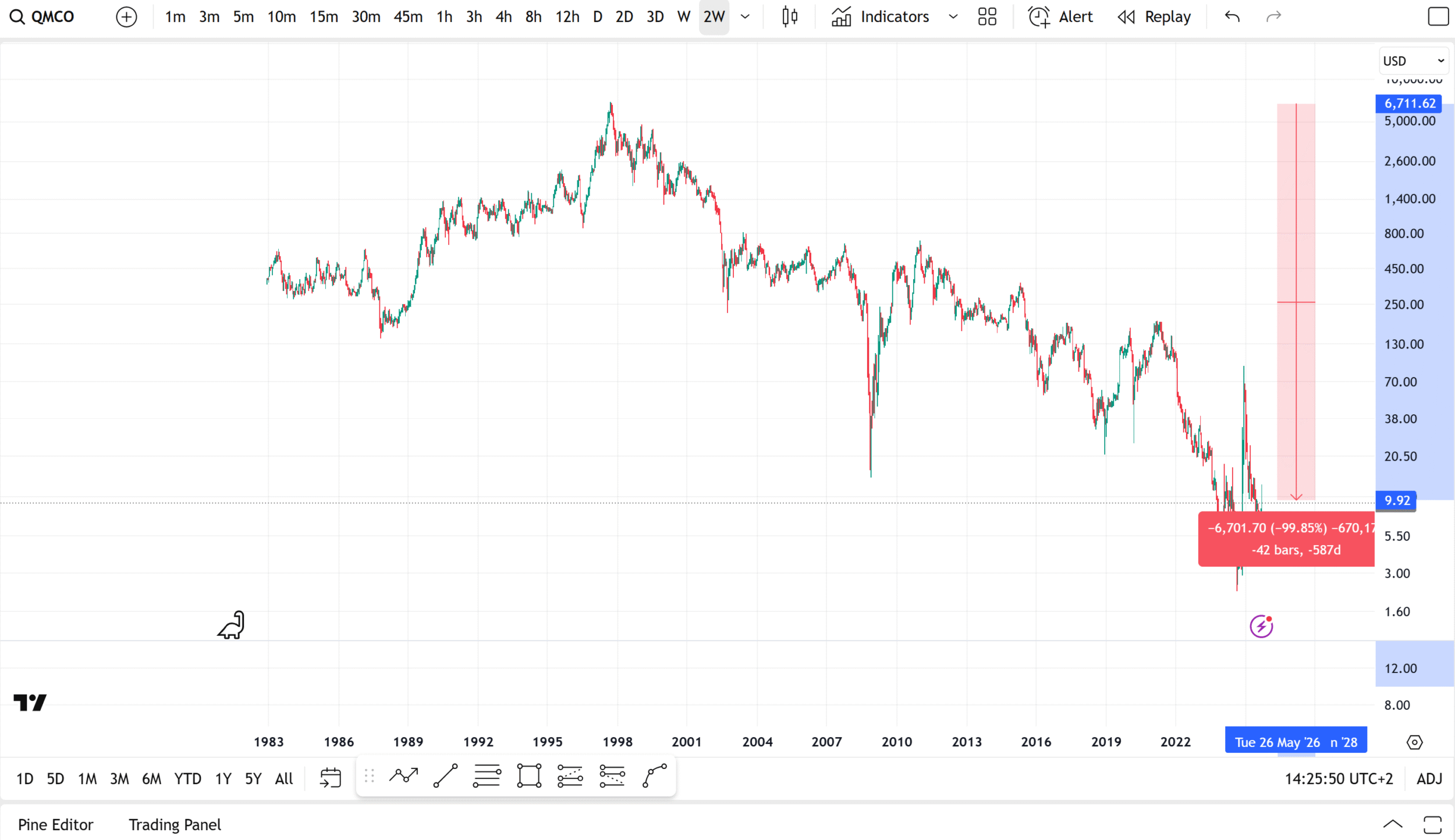Screen dimensions: 1455x840
Task: Select the 5Y date range
Action: 253,778
